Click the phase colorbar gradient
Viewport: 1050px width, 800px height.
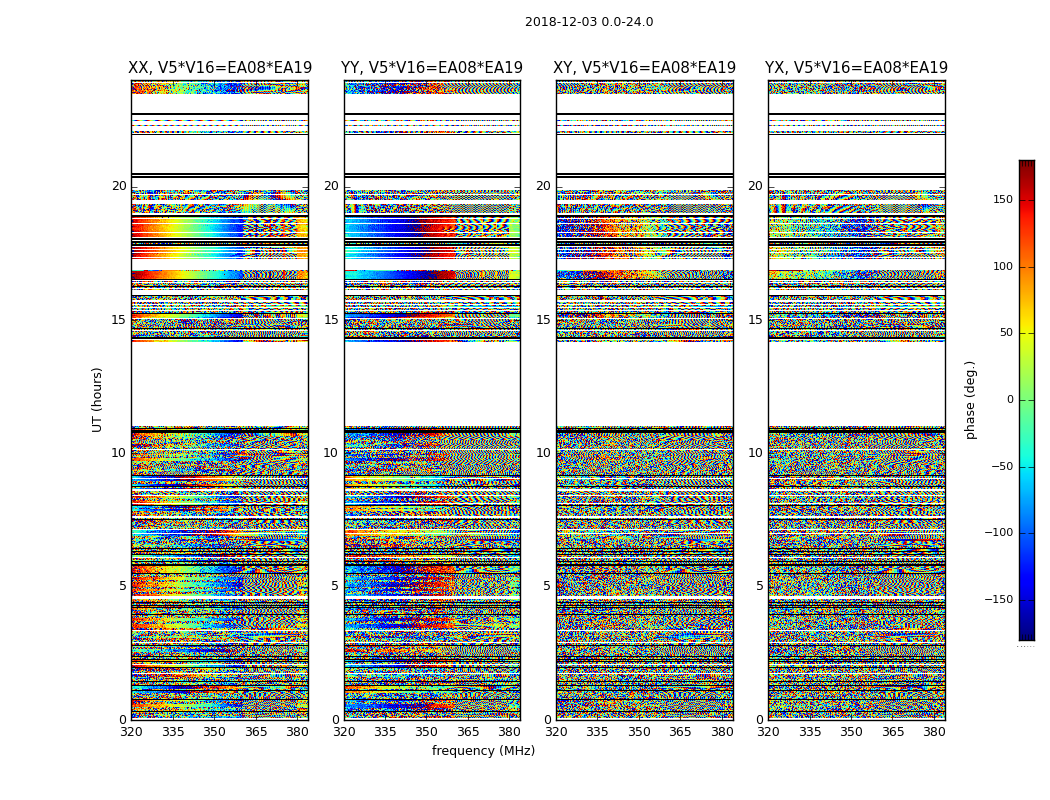(1027, 400)
